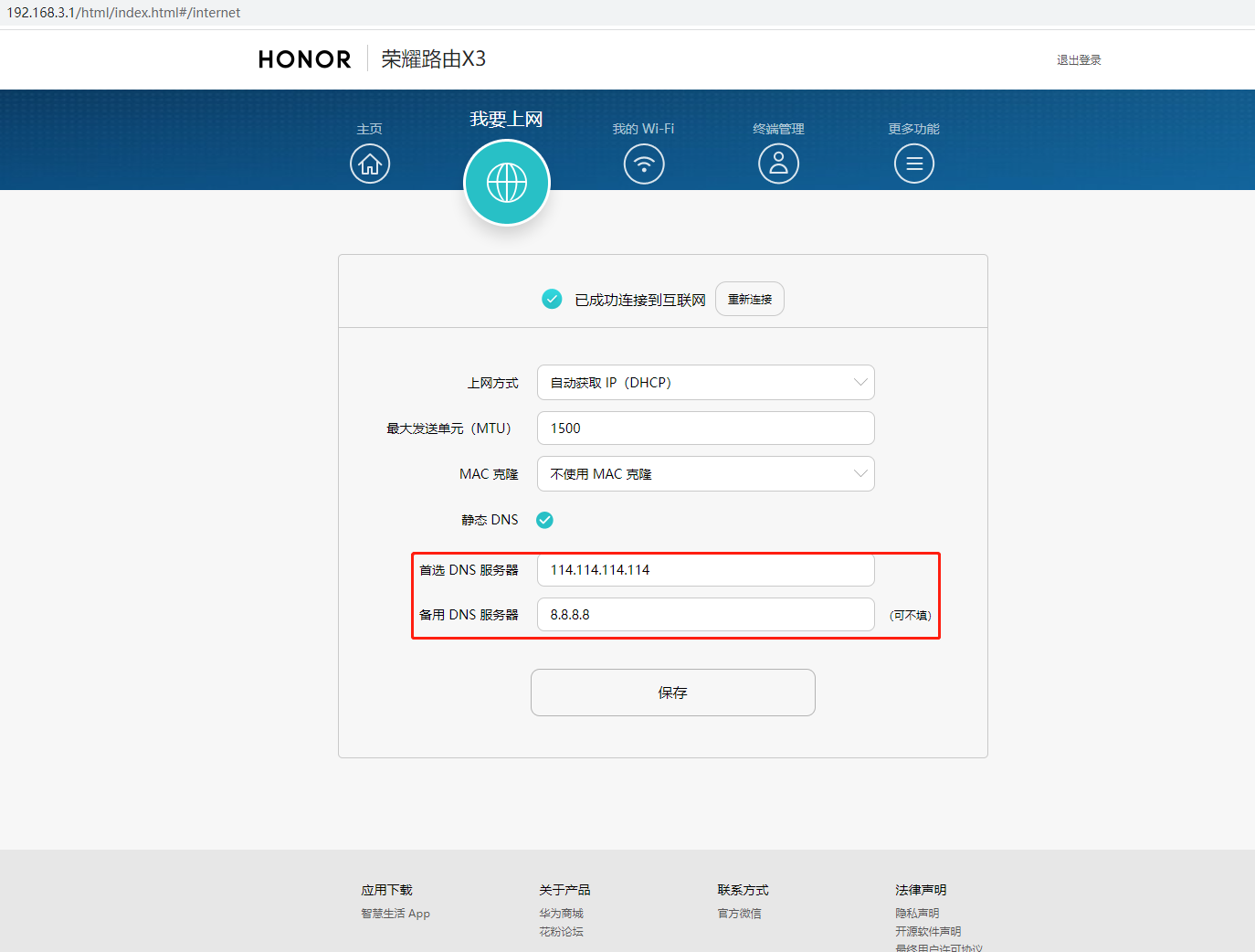The width and height of the screenshot is (1255, 952).
Task: Click the 联系方式 footer heading
Action: [x=743, y=890]
